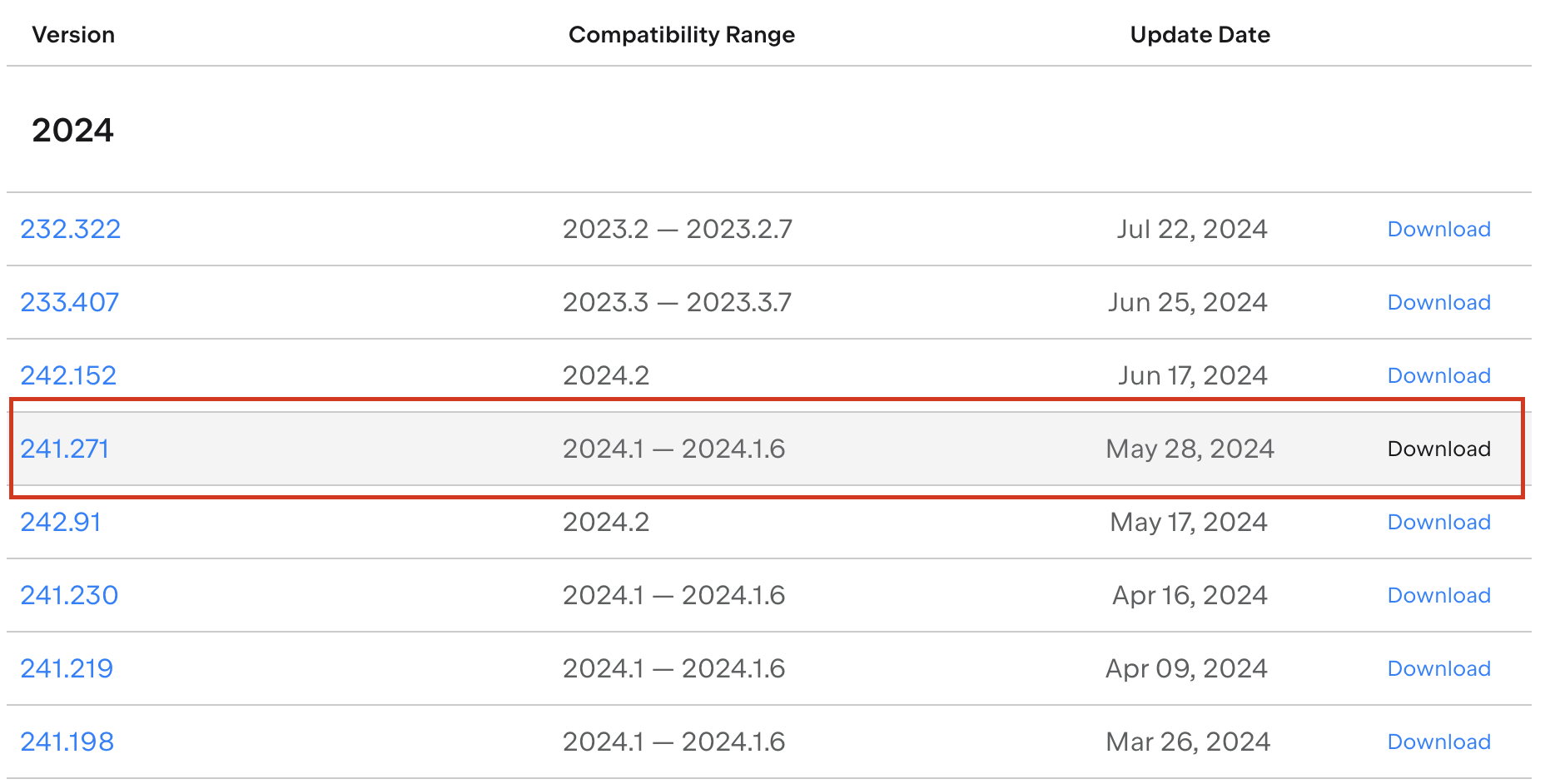
Task: Click the Compatibility Range column header
Action: (x=681, y=35)
